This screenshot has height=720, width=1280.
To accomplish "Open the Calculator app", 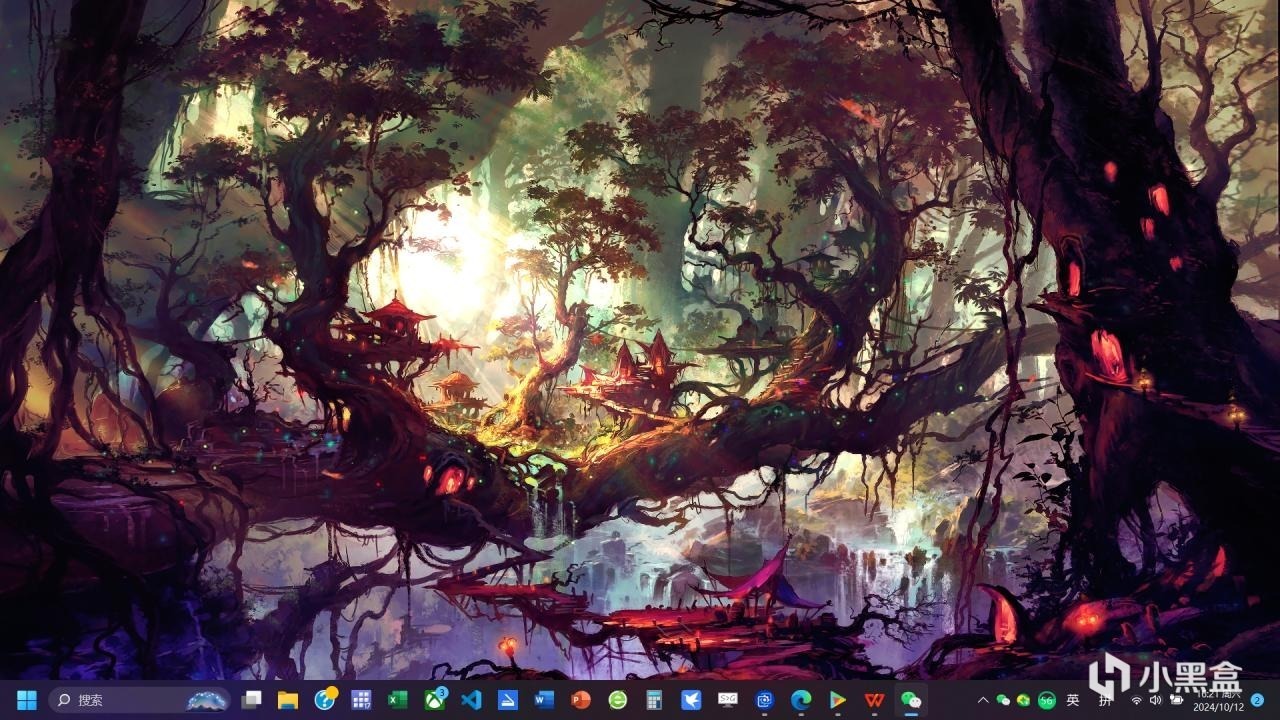I will point(654,700).
